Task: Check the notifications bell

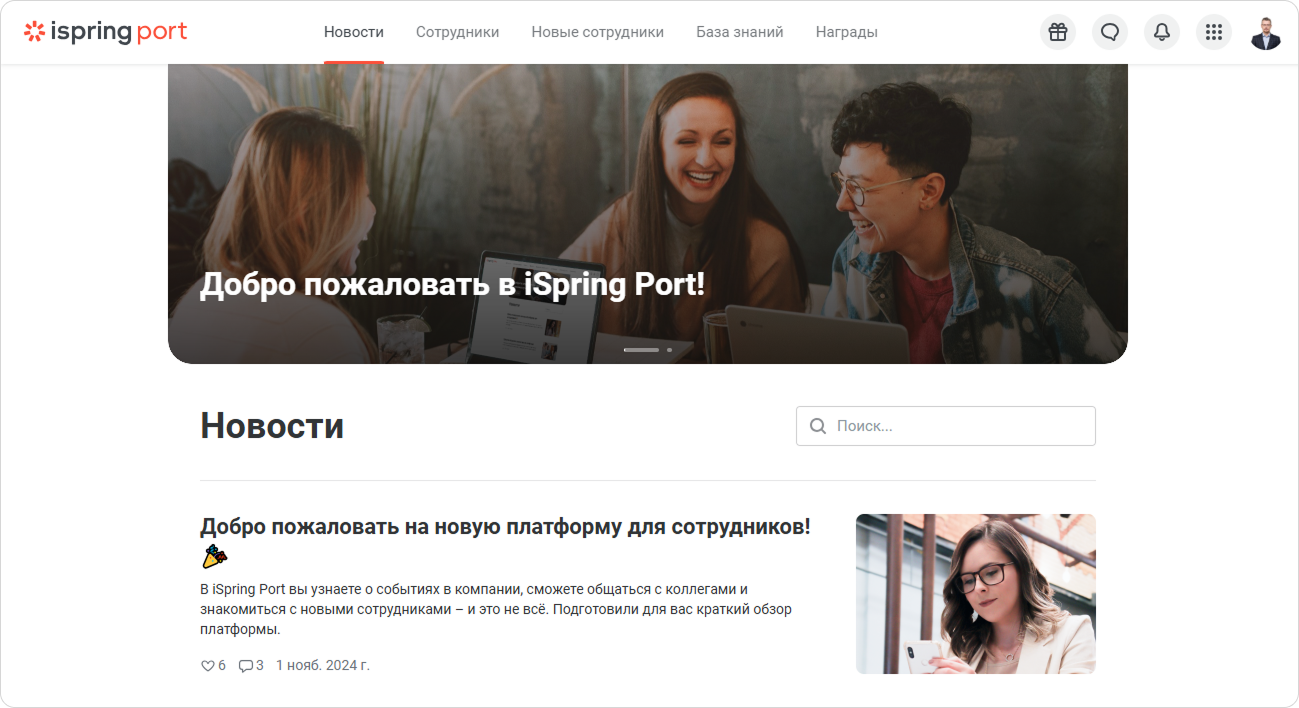Action: click(1162, 32)
